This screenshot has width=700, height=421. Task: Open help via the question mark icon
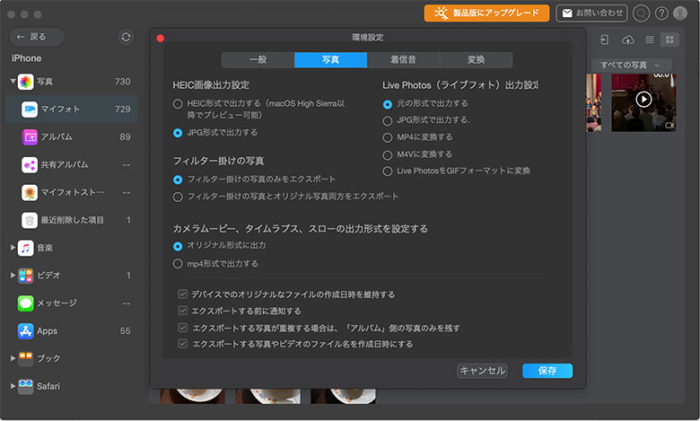coord(661,13)
